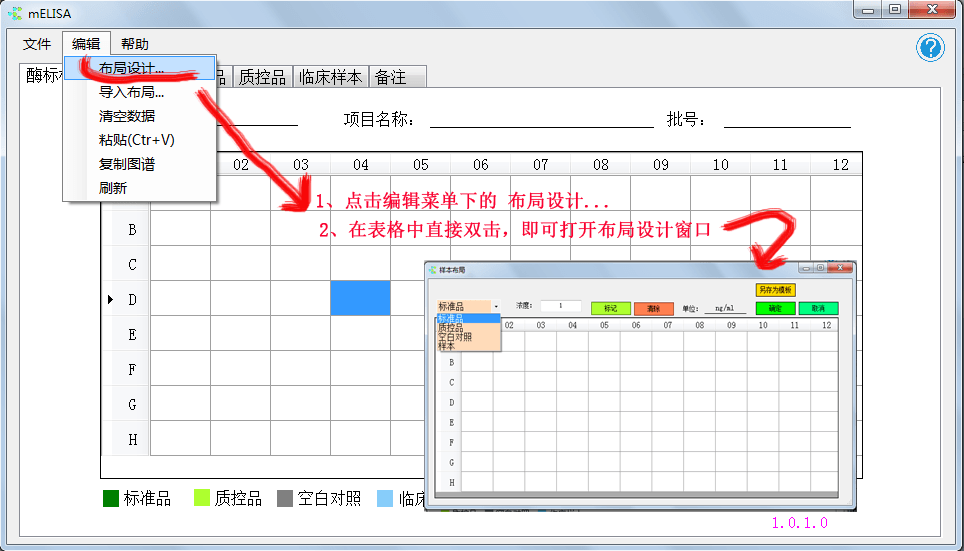Switch to the 临床样本 tab
This screenshot has width=964, height=551.
click(330, 77)
